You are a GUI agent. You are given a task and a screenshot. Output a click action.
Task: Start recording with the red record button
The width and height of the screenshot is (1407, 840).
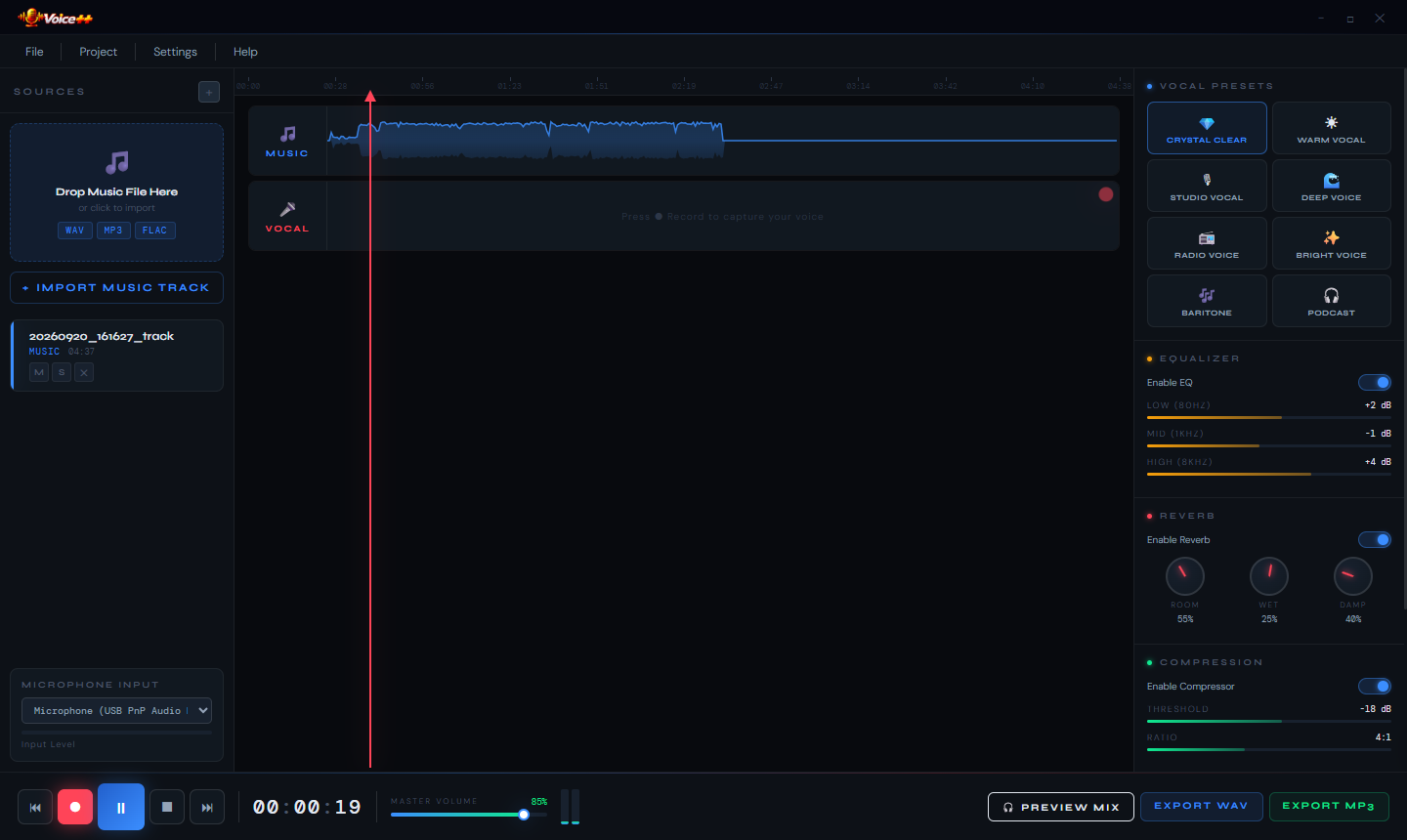point(75,807)
